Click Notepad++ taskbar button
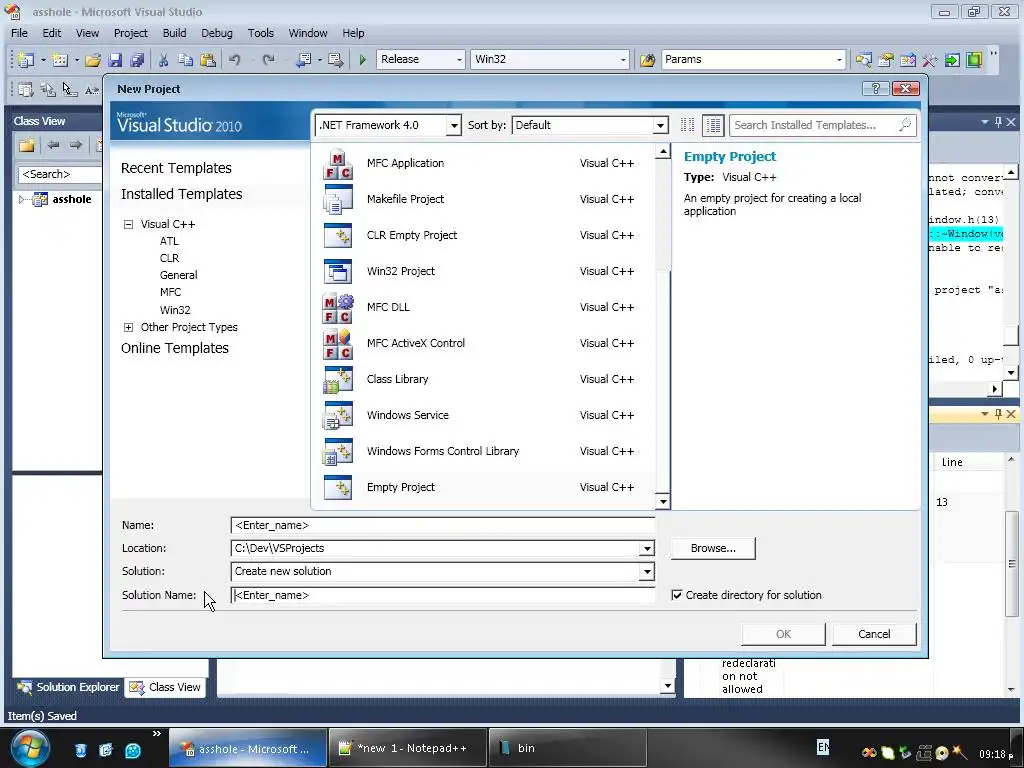 point(408,748)
